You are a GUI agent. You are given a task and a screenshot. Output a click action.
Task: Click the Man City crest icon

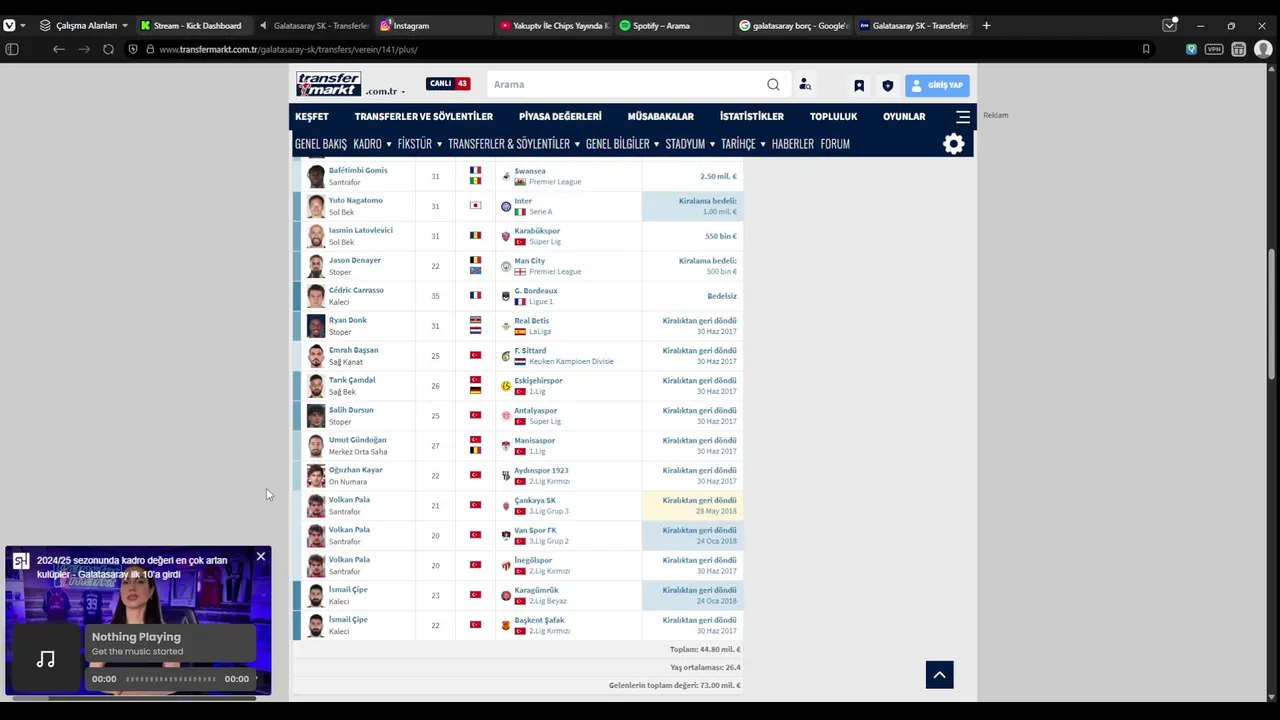[x=506, y=266]
